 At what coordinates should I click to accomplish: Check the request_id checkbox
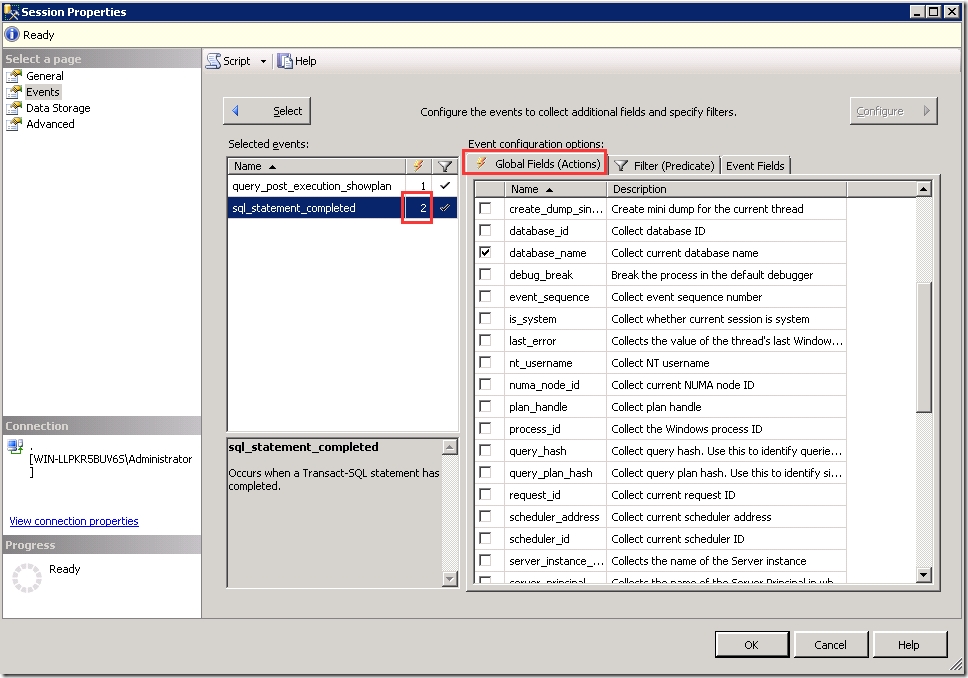click(x=485, y=494)
